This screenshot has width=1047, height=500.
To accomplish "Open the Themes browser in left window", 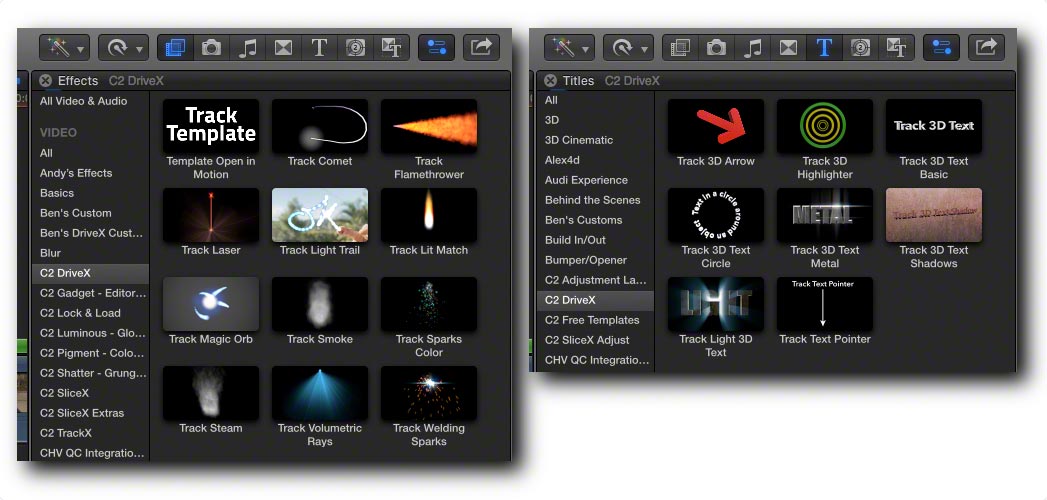I will click(391, 47).
